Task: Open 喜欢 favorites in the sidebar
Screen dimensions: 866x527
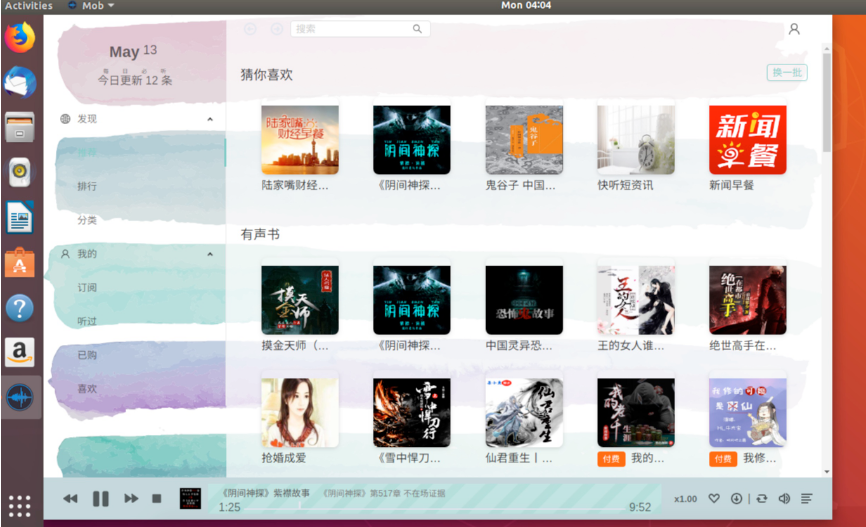Action: (87, 388)
